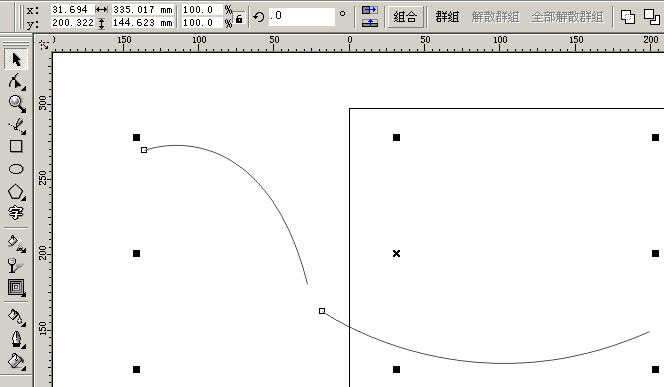
Task: Select the Interactive Blend concentric-squares tool
Action: pos(16,287)
